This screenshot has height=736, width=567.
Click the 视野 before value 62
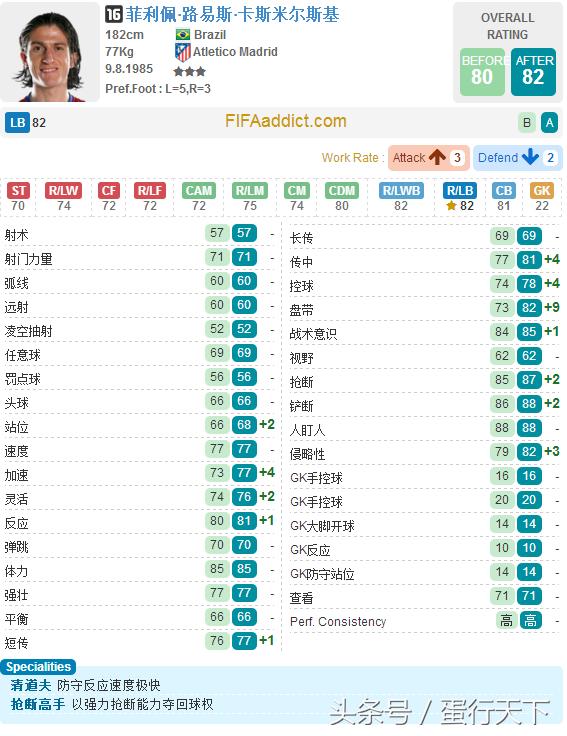pyautogui.click(x=502, y=355)
